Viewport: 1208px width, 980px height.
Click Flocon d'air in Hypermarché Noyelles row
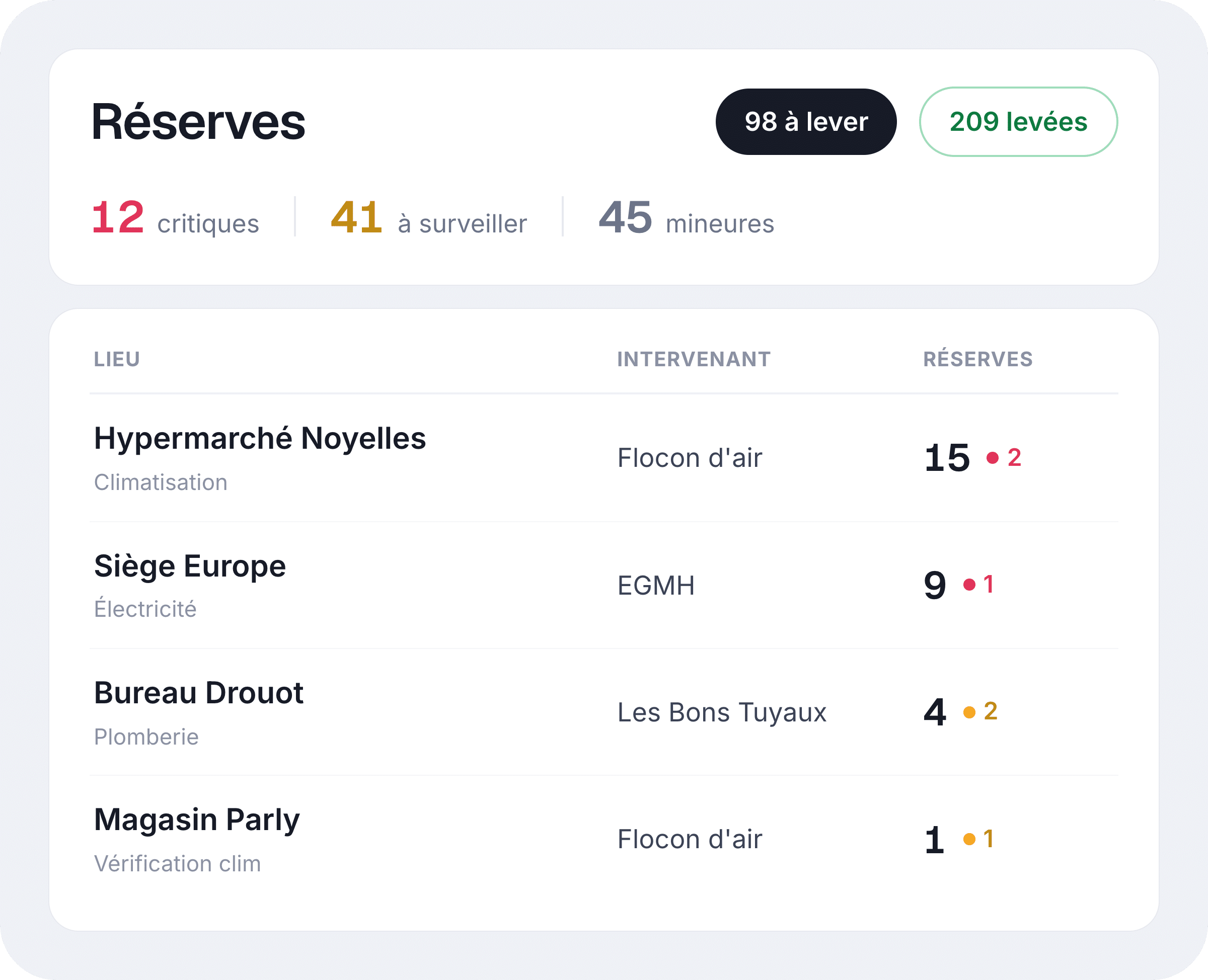[x=690, y=458]
